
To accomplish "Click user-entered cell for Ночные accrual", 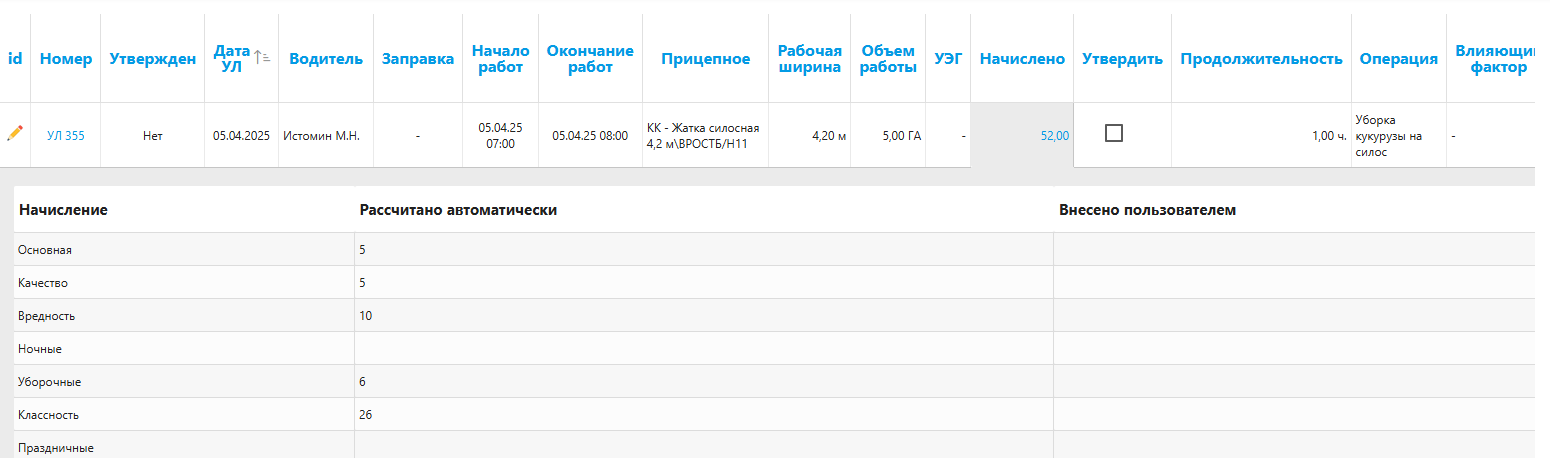I will click(1293, 349).
